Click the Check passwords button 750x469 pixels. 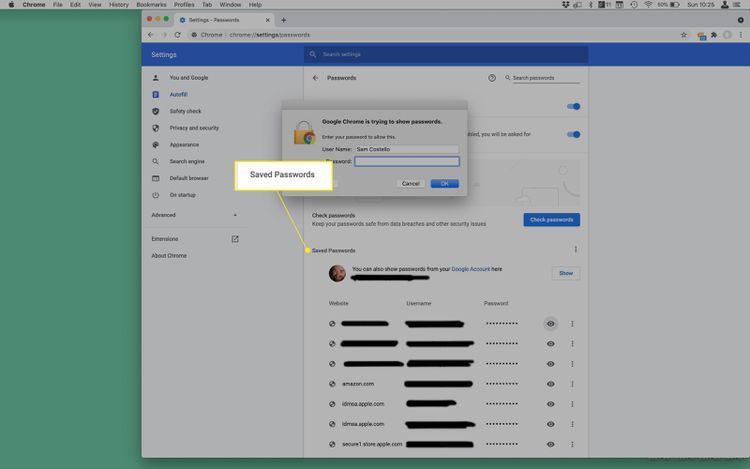tap(551, 219)
